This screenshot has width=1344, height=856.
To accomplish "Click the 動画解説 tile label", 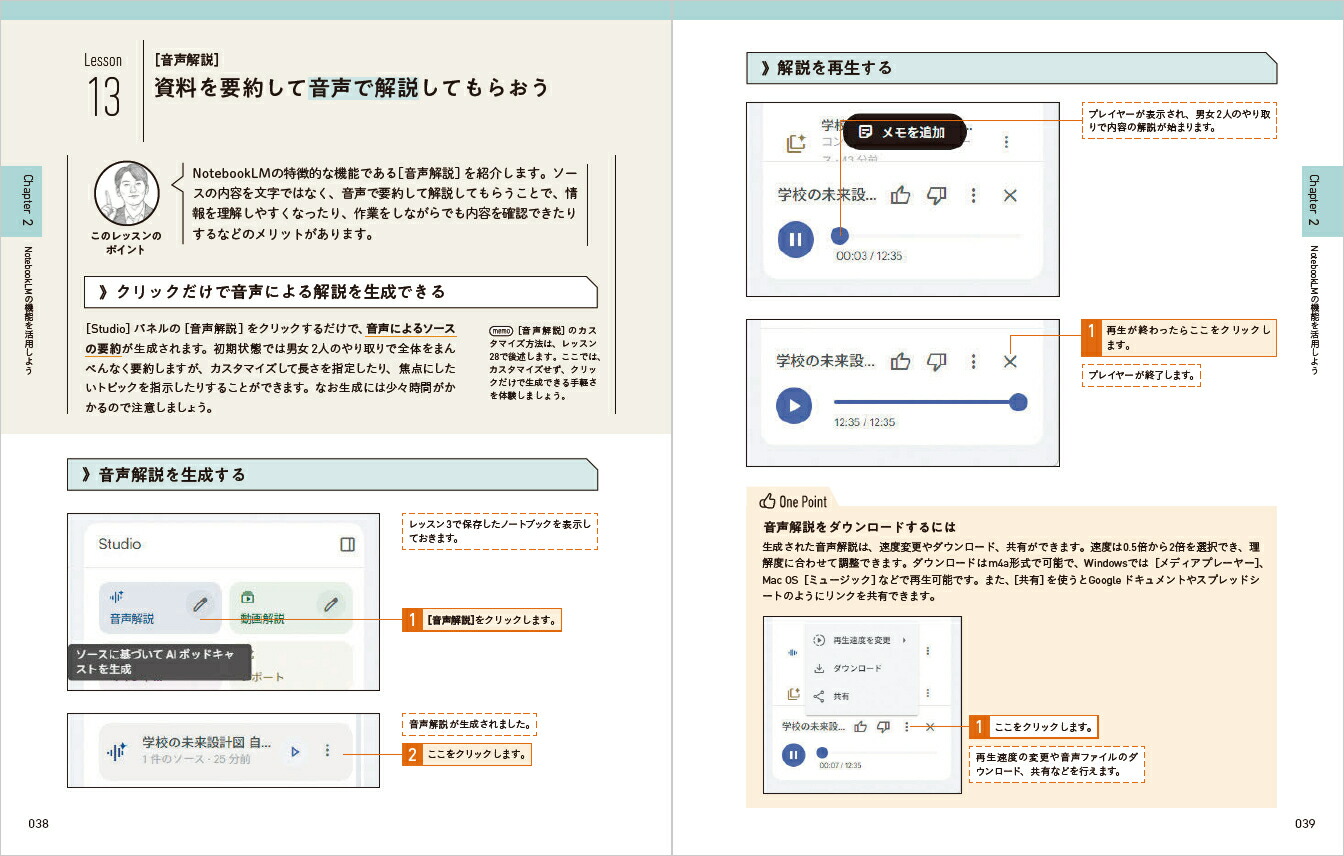I will (262, 619).
